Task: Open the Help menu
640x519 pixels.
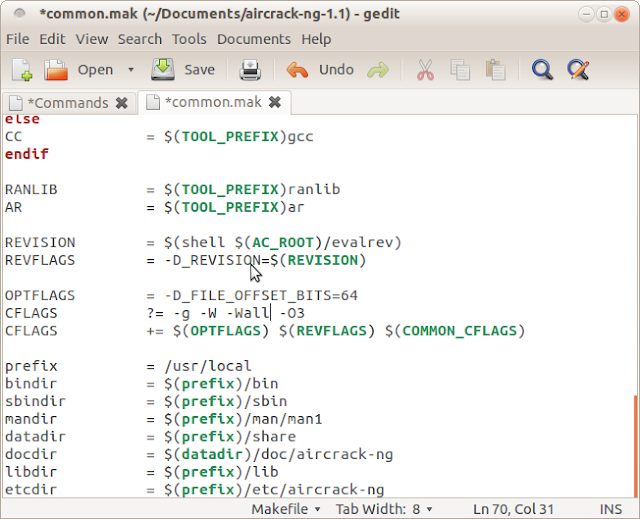Action: click(316, 39)
